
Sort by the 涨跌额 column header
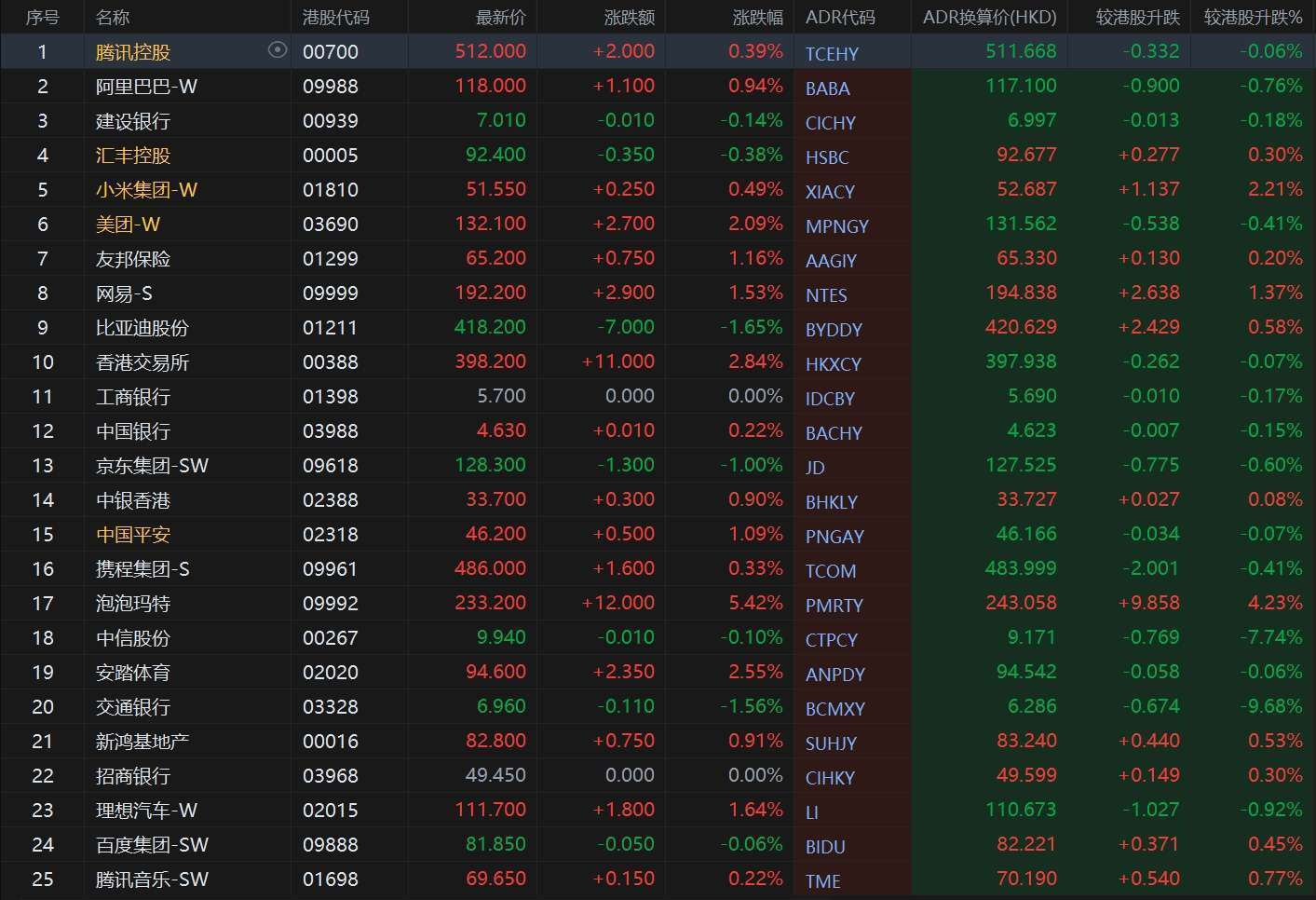click(x=630, y=18)
